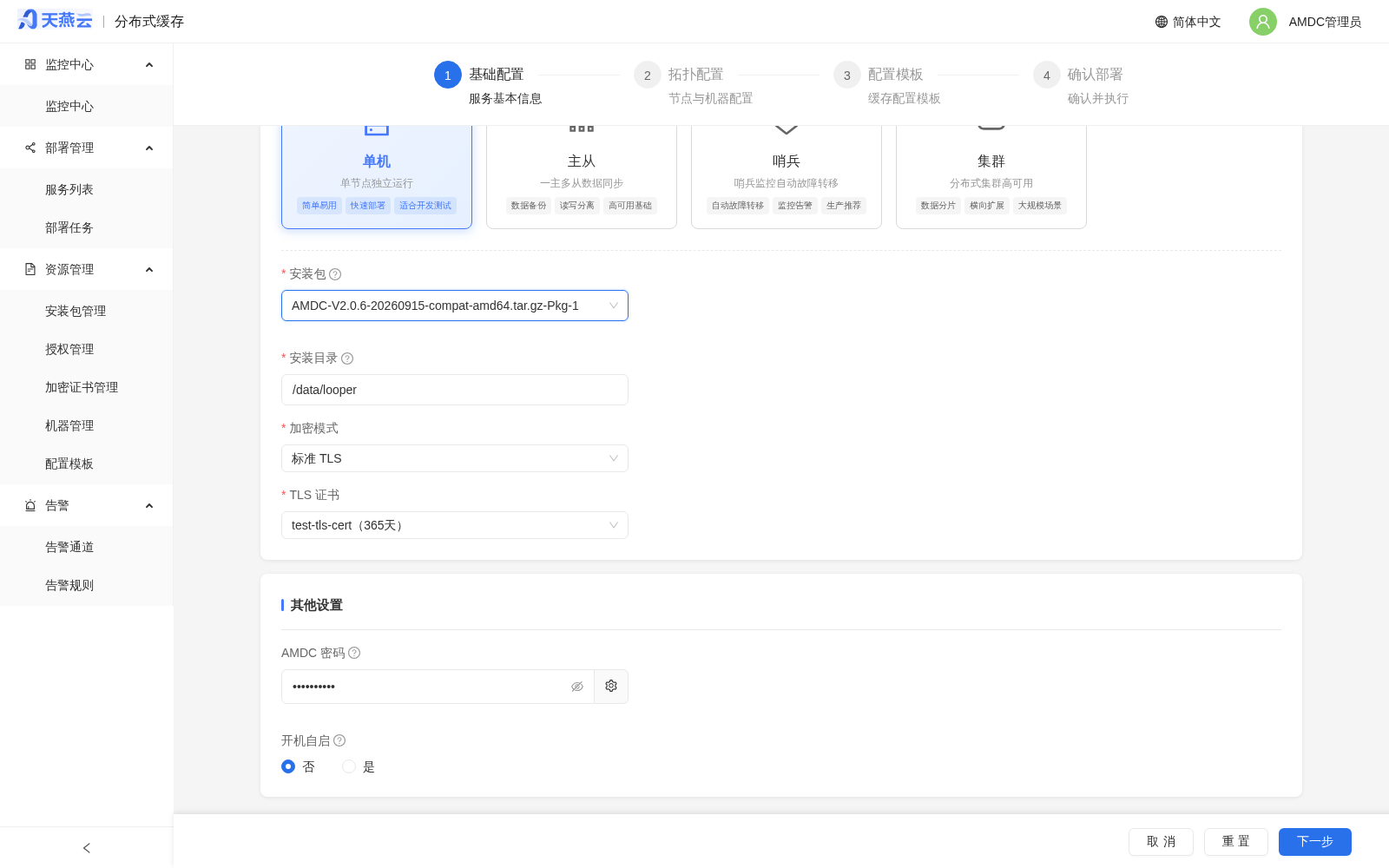Collapse the 资源管理 menu group chevron
Screen dimensions: 1389x868
pyautogui.click(x=149, y=270)
